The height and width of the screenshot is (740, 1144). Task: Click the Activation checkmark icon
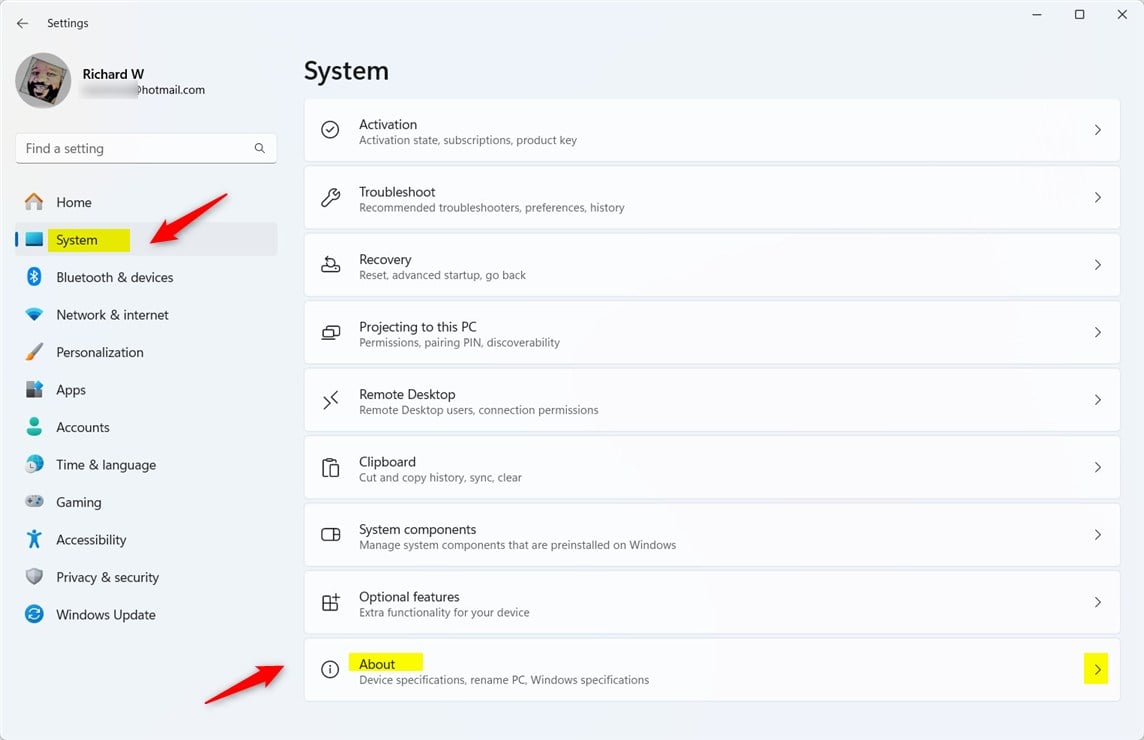pyautogui.click(x=330, y=130)
